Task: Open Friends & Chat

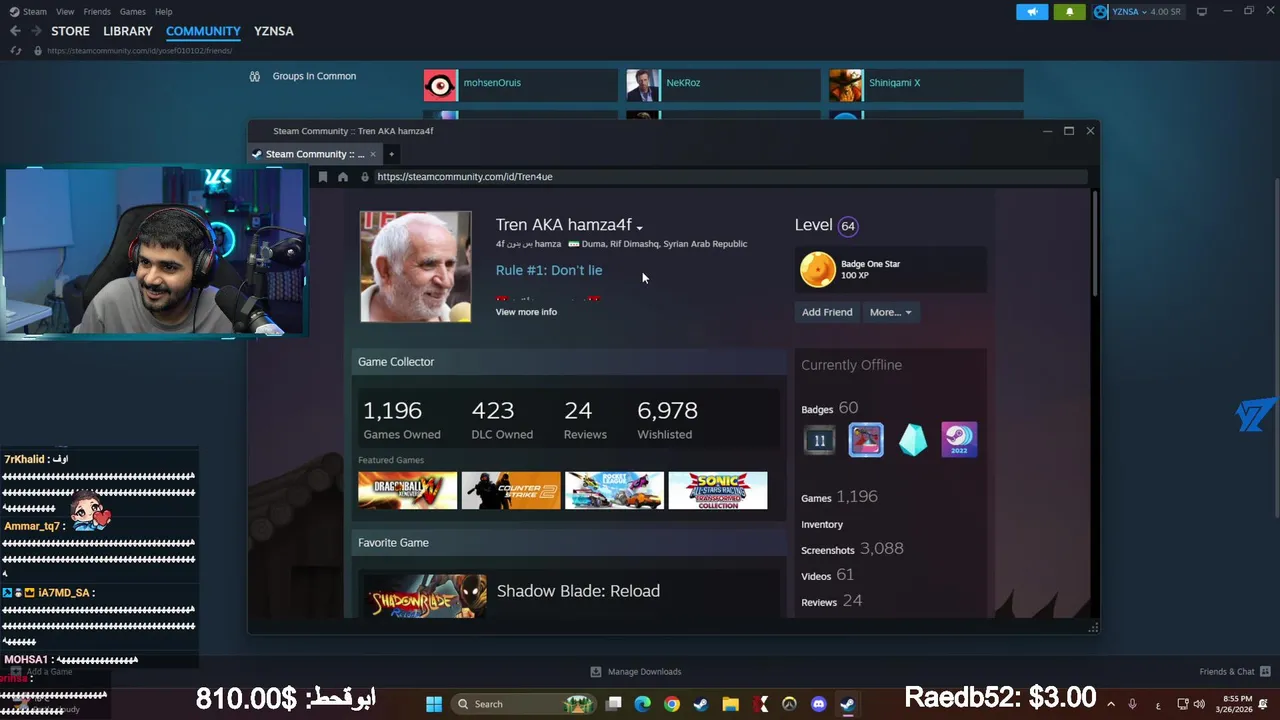Action: pyautogui.click(x=1234, y=672)
